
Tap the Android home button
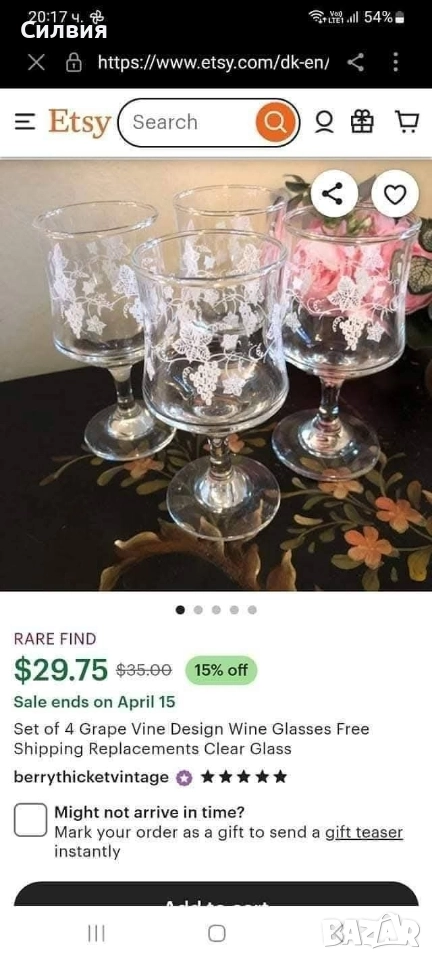click(217, 933)
